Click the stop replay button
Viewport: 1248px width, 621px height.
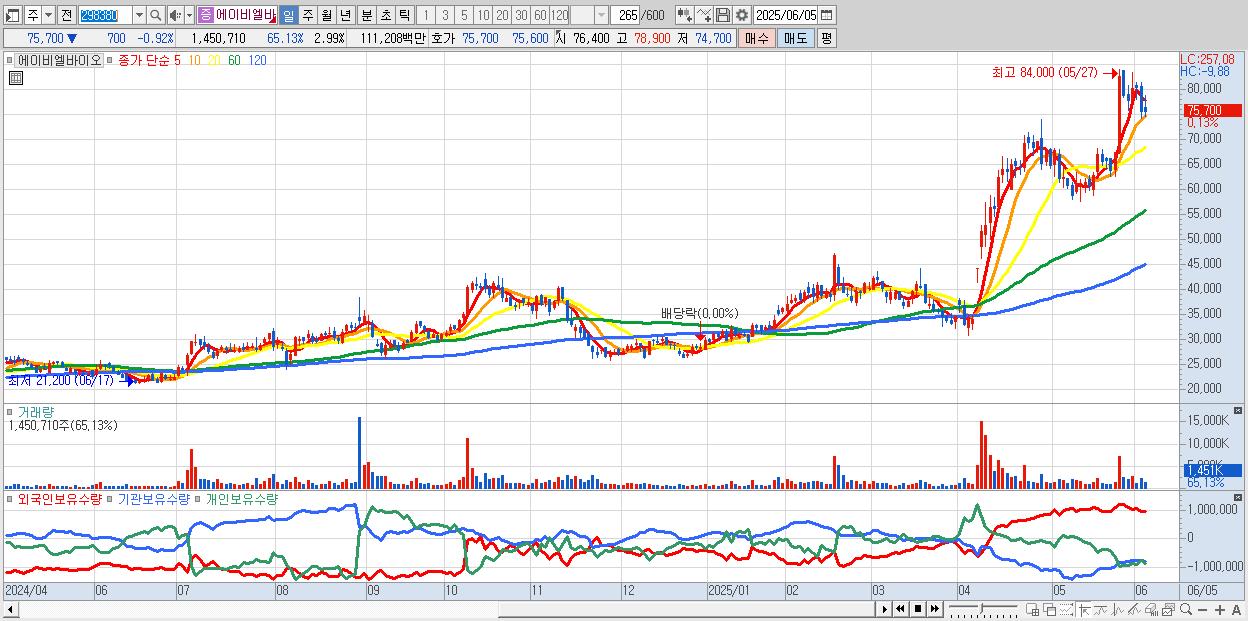coord(918,609)
